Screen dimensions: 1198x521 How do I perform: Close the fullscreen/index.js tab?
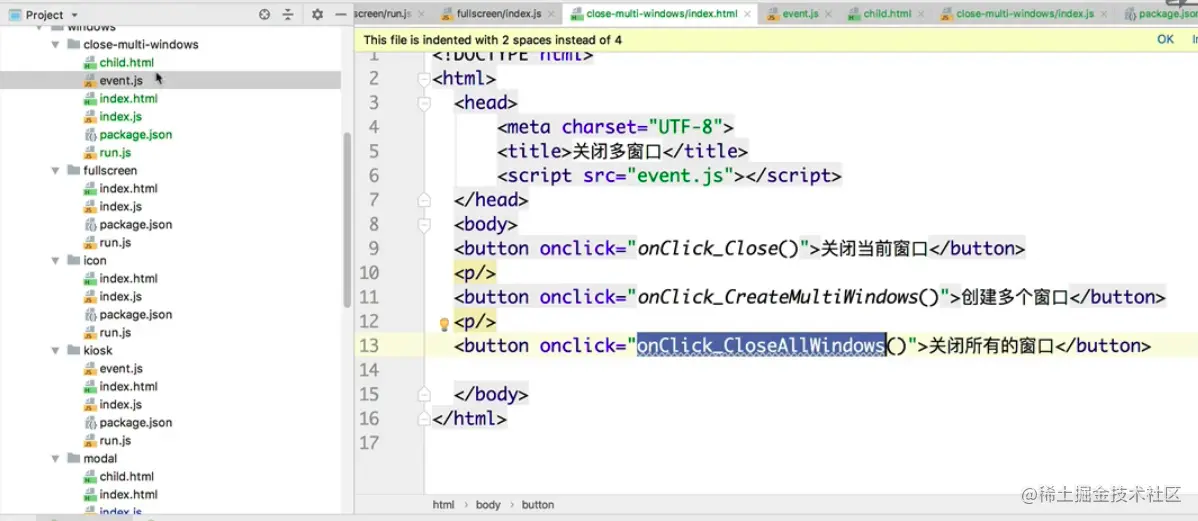552,14
